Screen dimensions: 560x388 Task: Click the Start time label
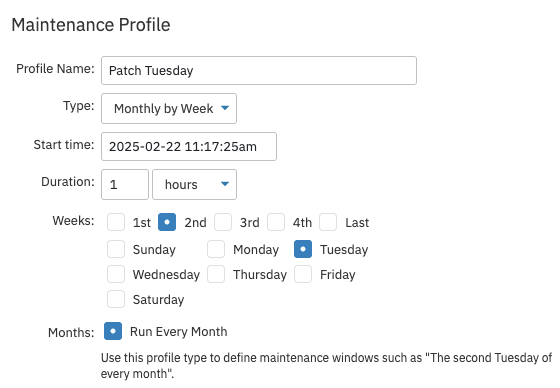64,145
